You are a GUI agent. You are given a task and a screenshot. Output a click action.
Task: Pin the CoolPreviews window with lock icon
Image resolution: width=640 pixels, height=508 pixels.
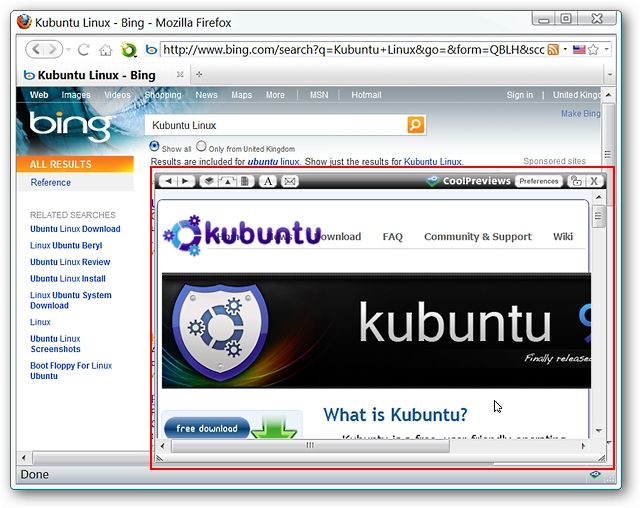(x=576, y=181)
